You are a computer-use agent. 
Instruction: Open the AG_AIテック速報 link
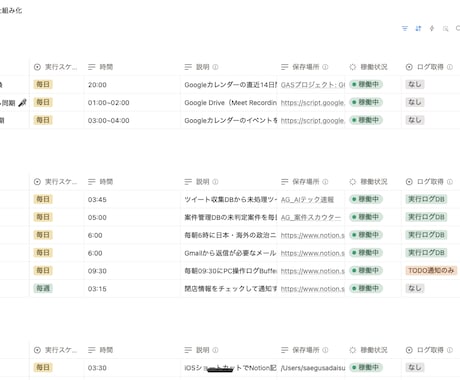pos(307,200)
